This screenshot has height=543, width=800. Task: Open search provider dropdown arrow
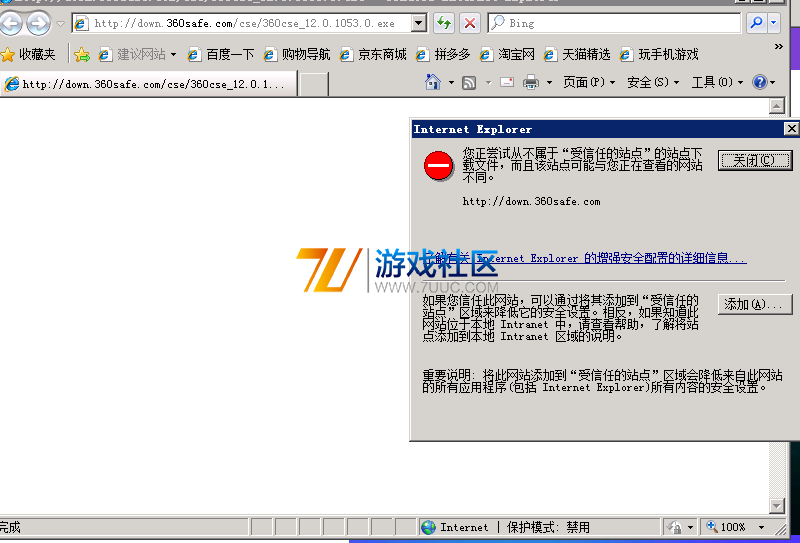(x=774, y=23)
